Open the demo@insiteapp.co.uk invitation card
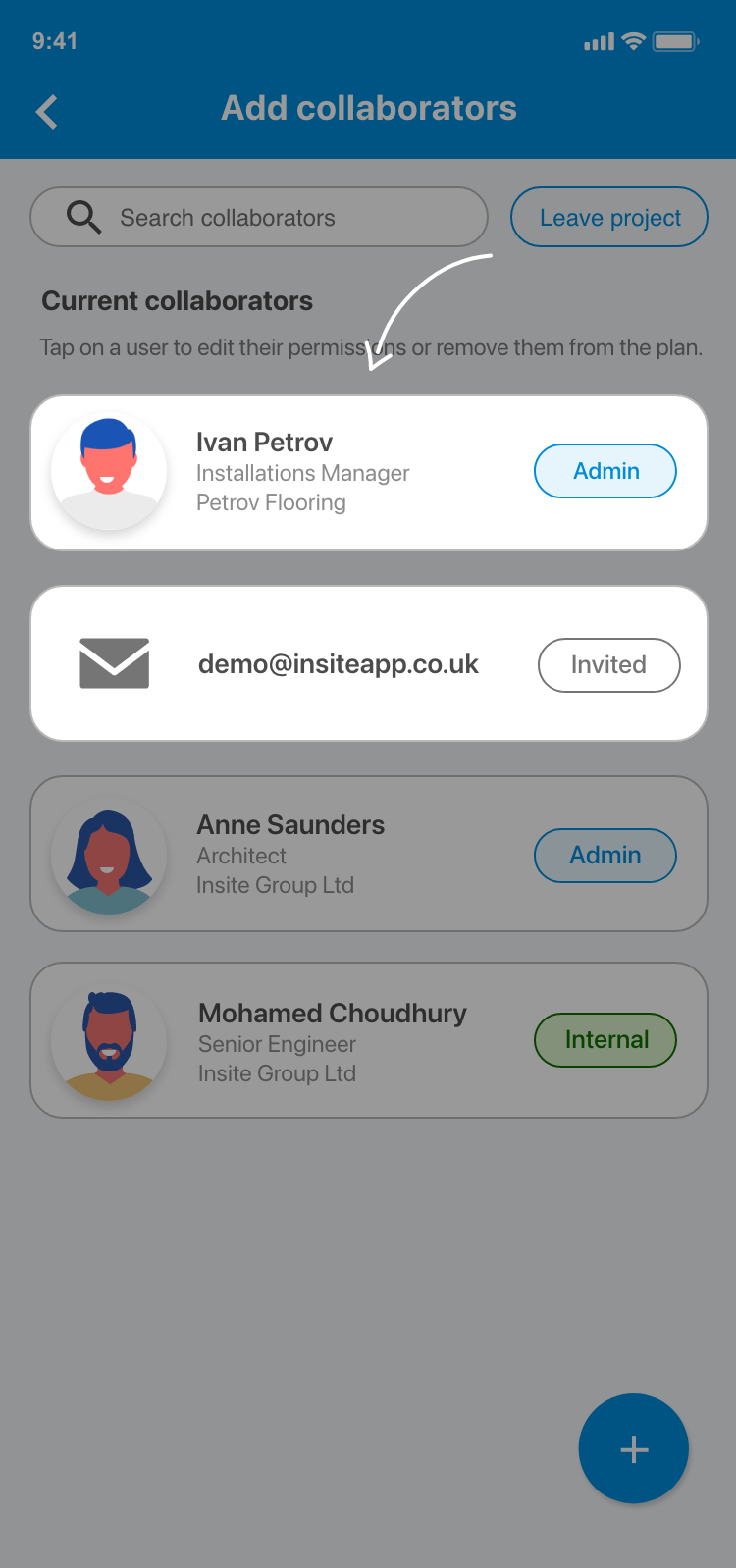This screenshot has height=1568, width=736. coord(369,663)
